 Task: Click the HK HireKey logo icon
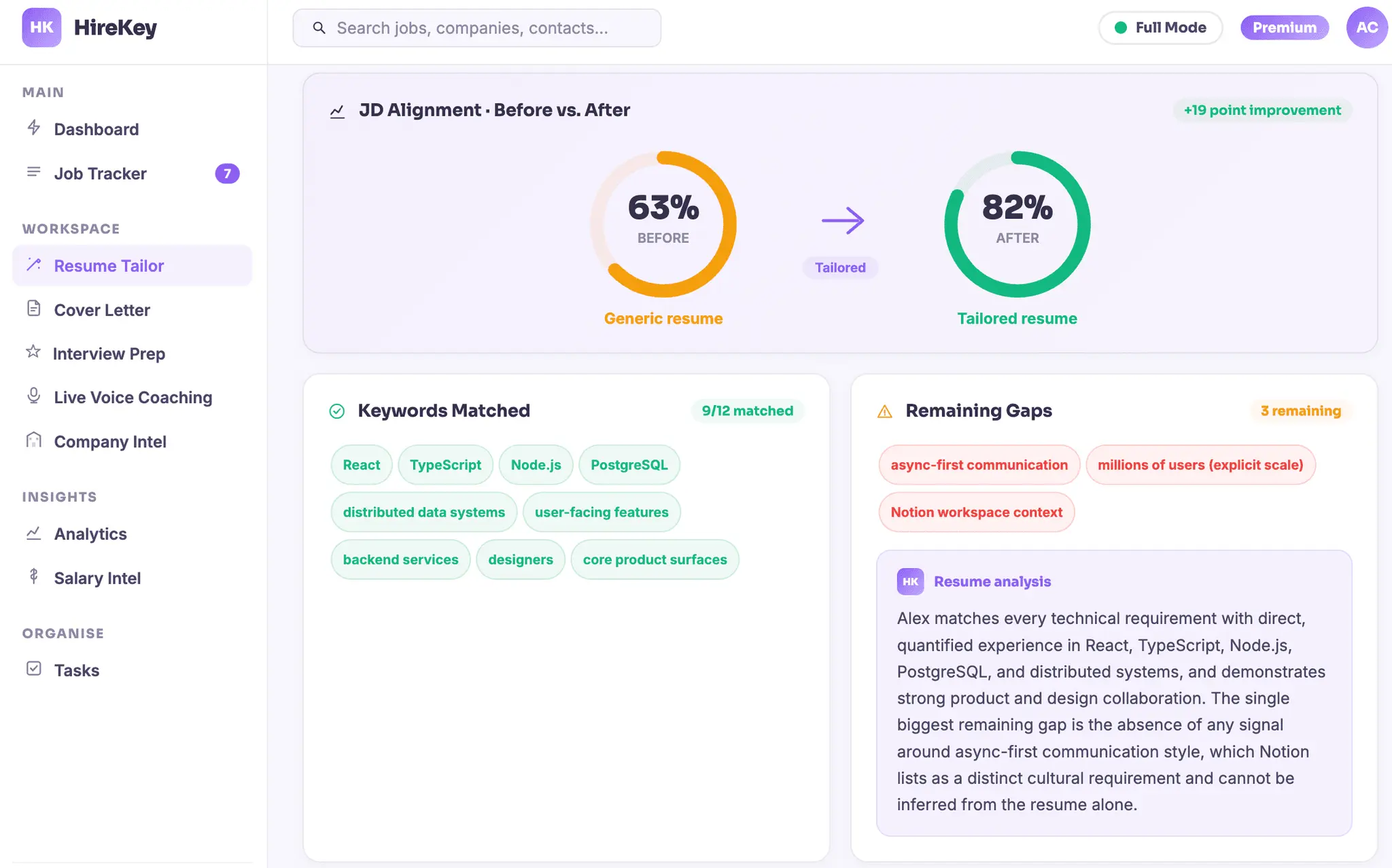point(41,27)
